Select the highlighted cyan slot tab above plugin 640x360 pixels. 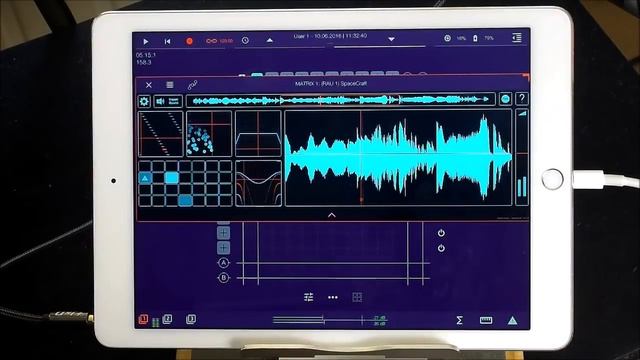[x=257, y=75]
